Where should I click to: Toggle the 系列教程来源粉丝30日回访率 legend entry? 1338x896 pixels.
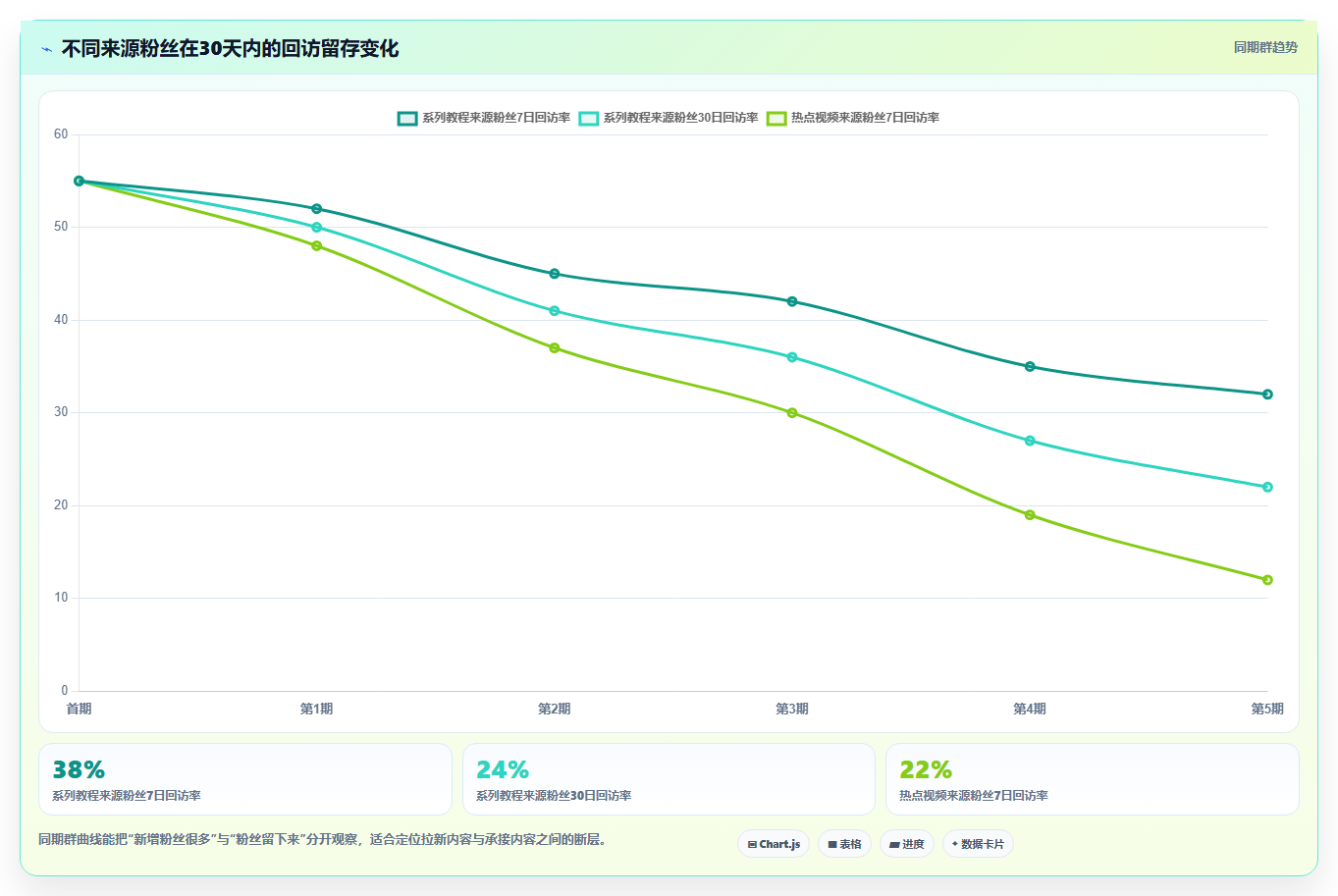click(669, 118)
